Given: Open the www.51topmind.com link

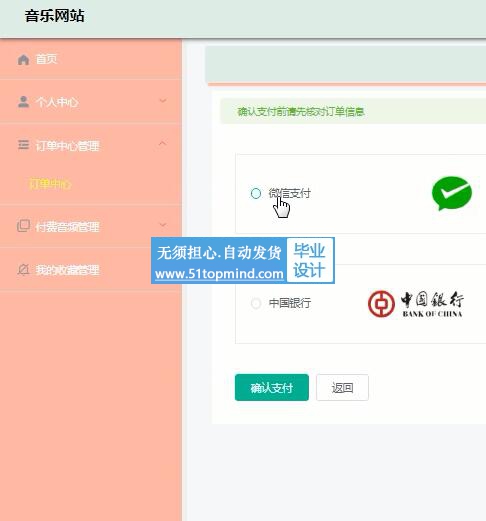Looking at the screenshot, I should click(219, 274).
